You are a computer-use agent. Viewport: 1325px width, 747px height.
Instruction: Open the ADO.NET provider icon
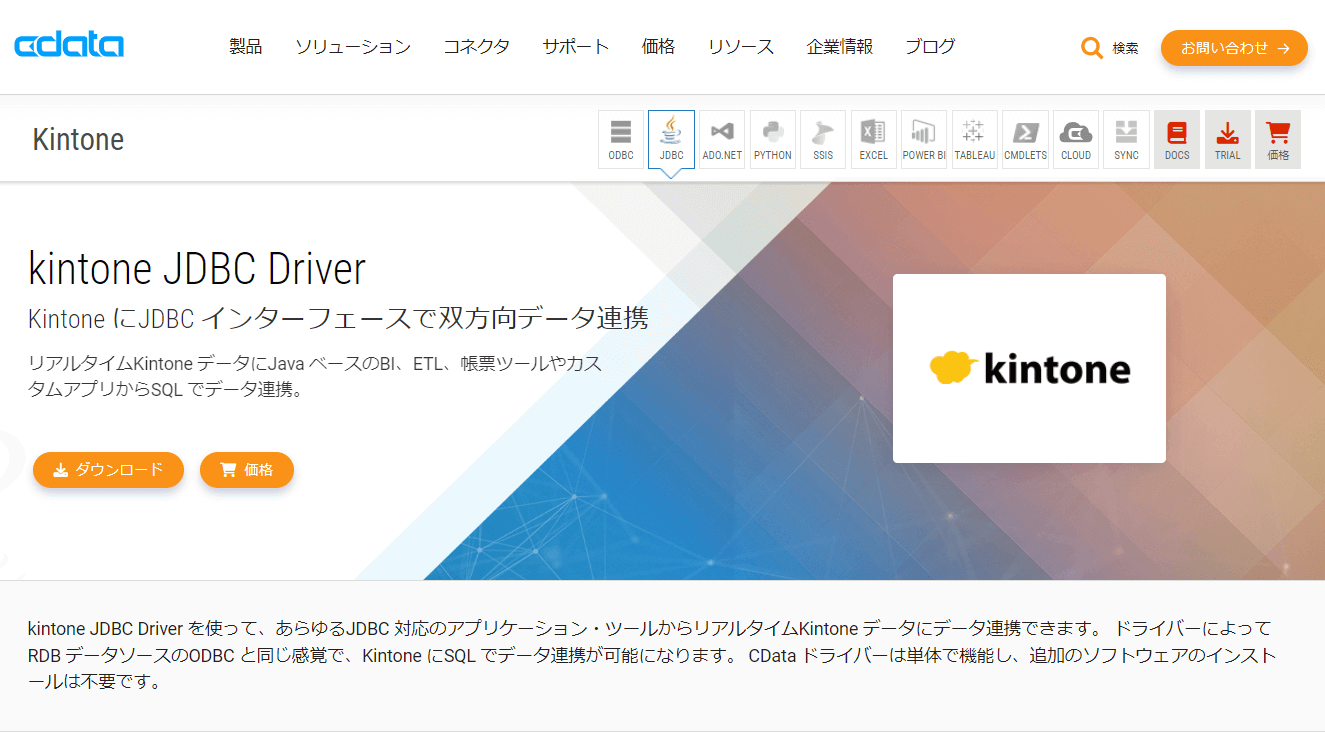722,139
